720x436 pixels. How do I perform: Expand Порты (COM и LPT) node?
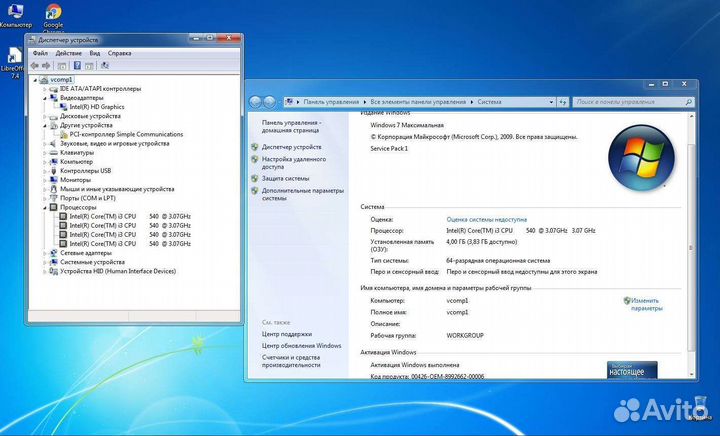(45, 198)
